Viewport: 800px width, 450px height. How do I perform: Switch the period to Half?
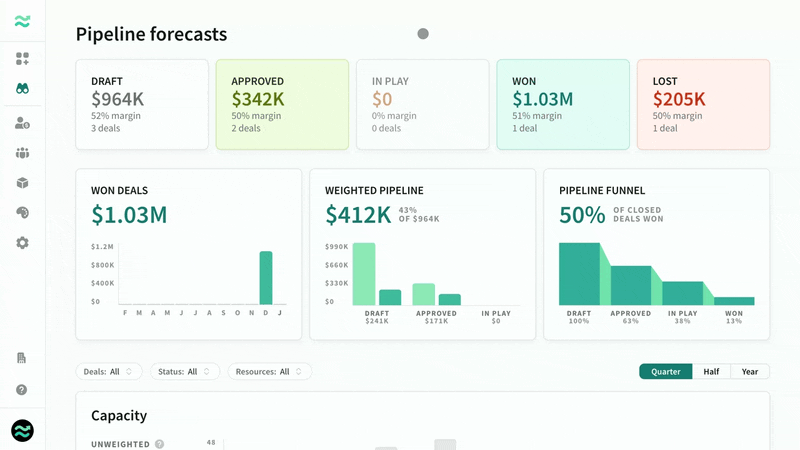point(711,371)
